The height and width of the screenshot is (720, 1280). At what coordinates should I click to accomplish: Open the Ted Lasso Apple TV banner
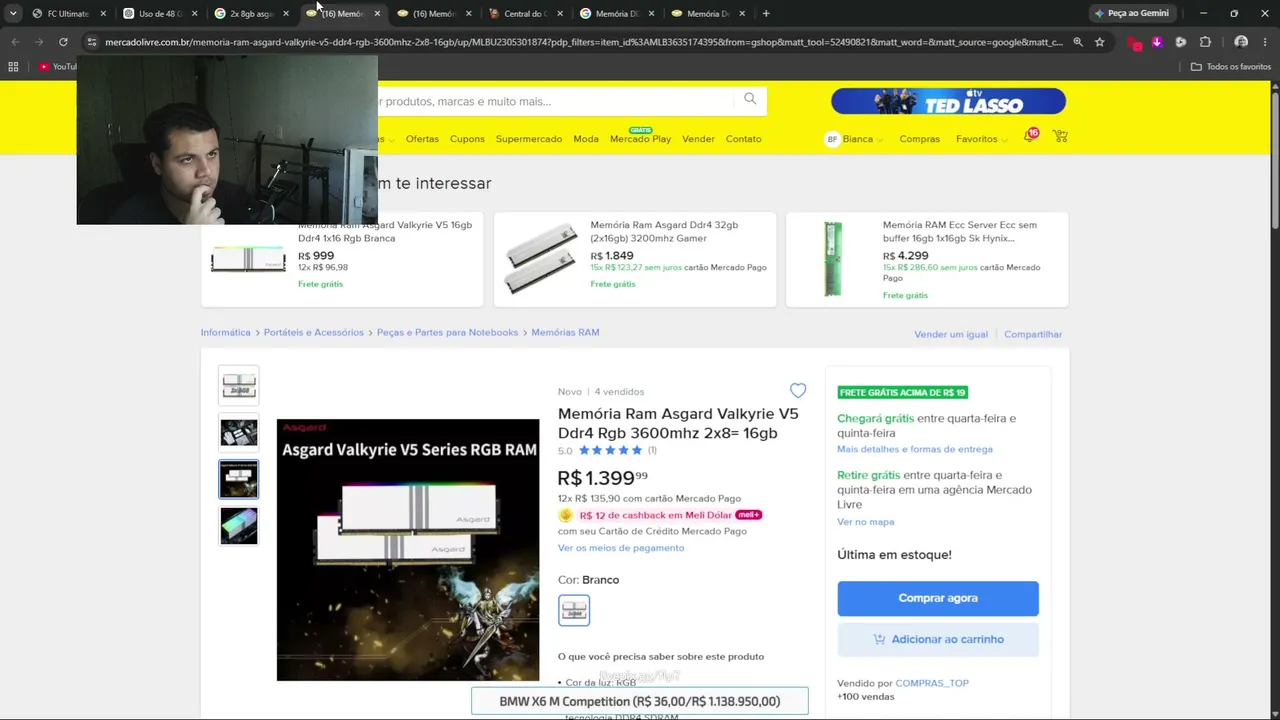948,101
